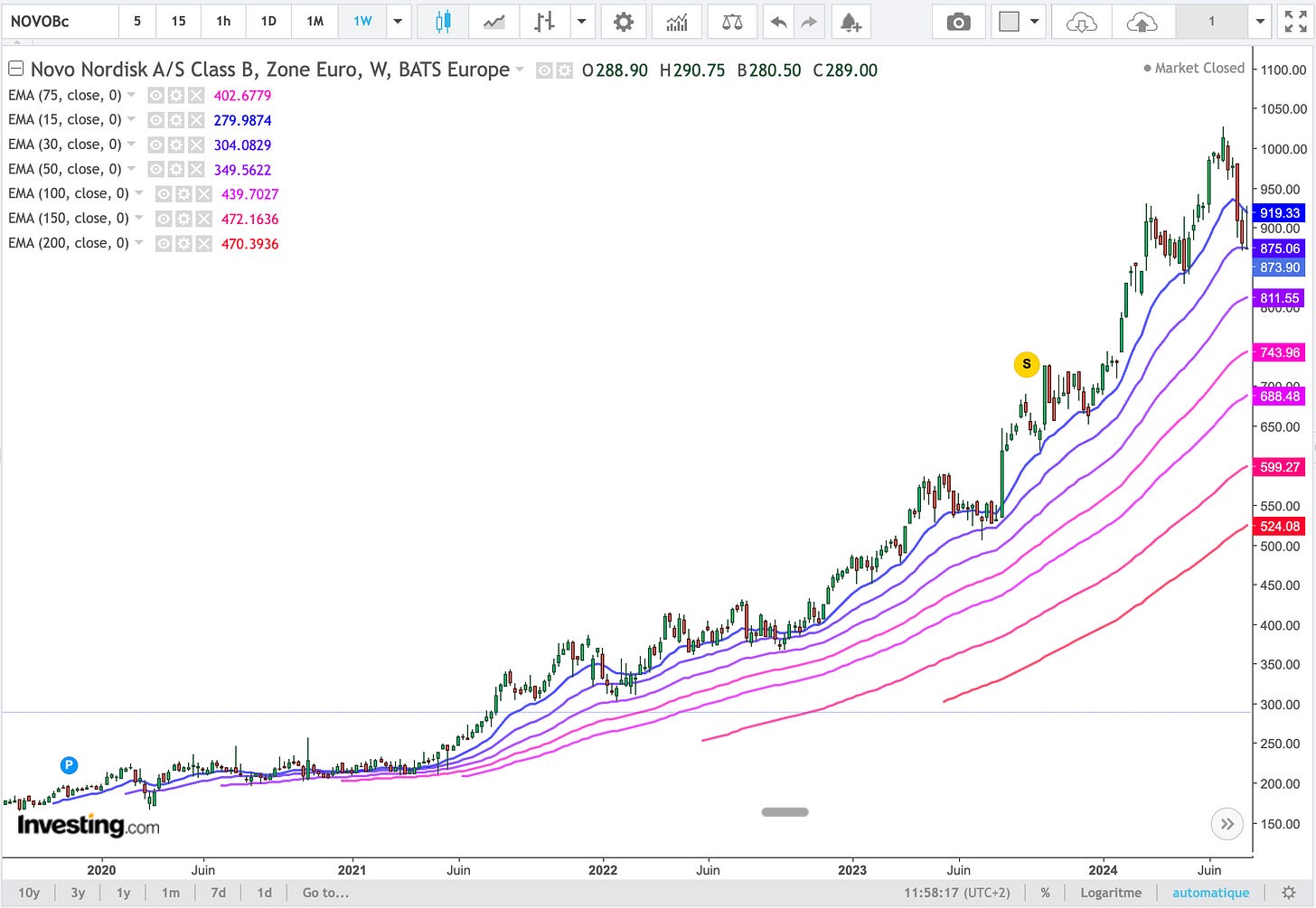Undo last chart action
The width and height of the screenshot is (1316, 908).
point(778,22)
